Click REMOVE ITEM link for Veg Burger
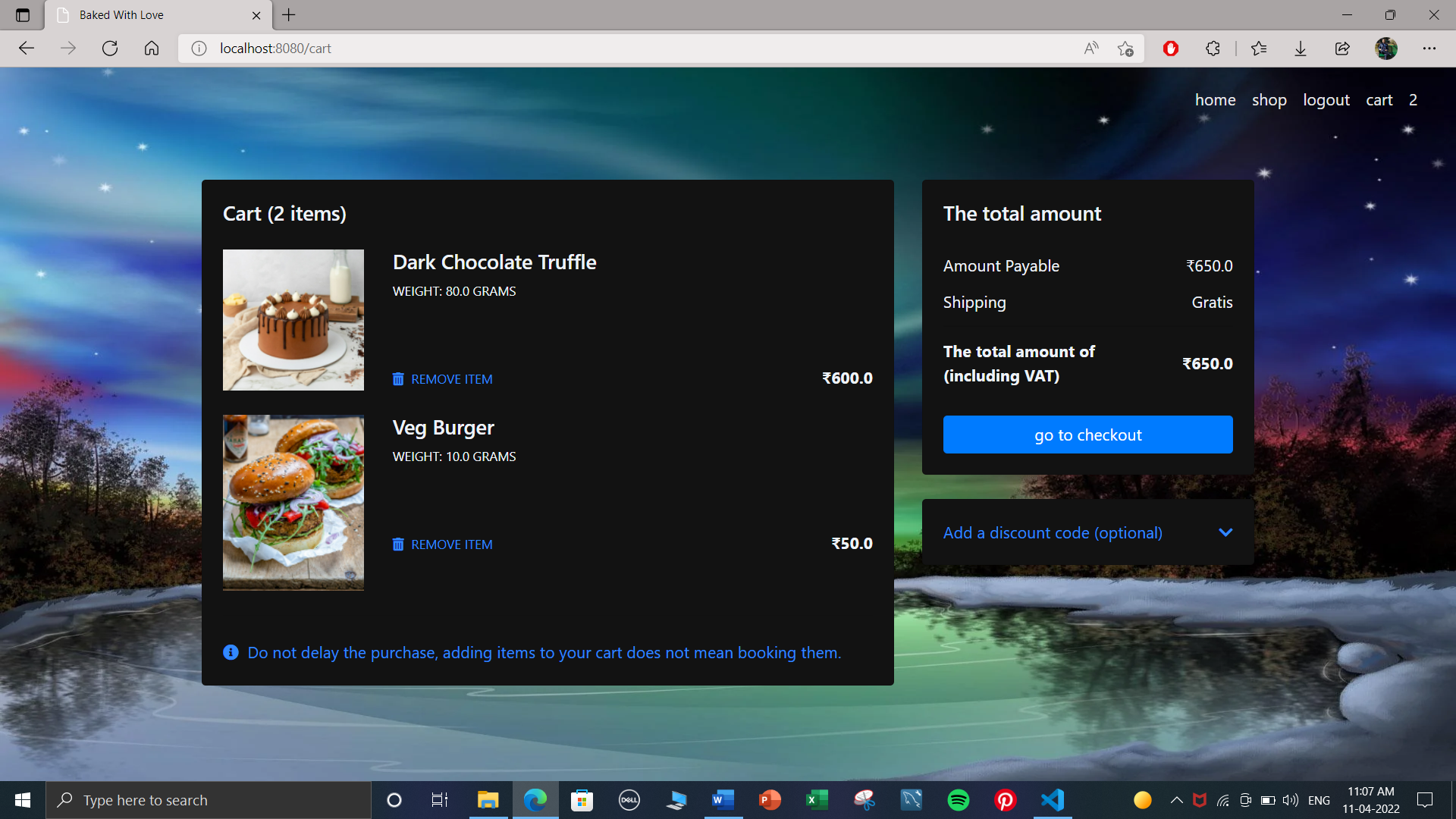The height and width of the screenshot is (819, 1456). tap(452, 544)
